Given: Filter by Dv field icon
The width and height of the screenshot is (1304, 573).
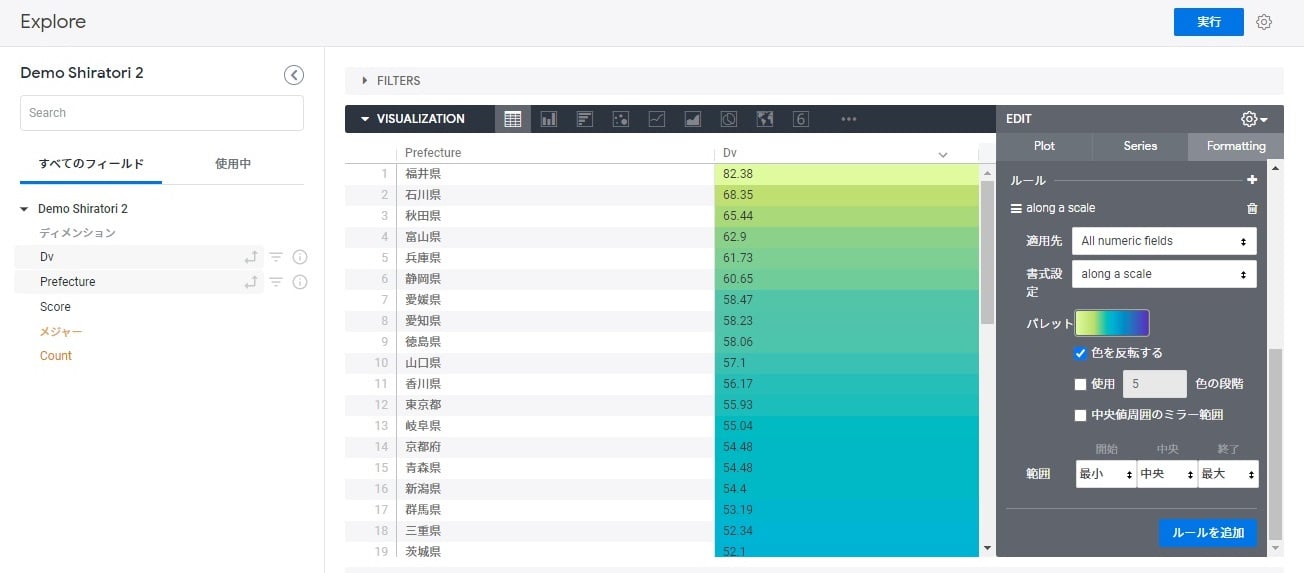Looking at the screenshot, I should 276,257.
